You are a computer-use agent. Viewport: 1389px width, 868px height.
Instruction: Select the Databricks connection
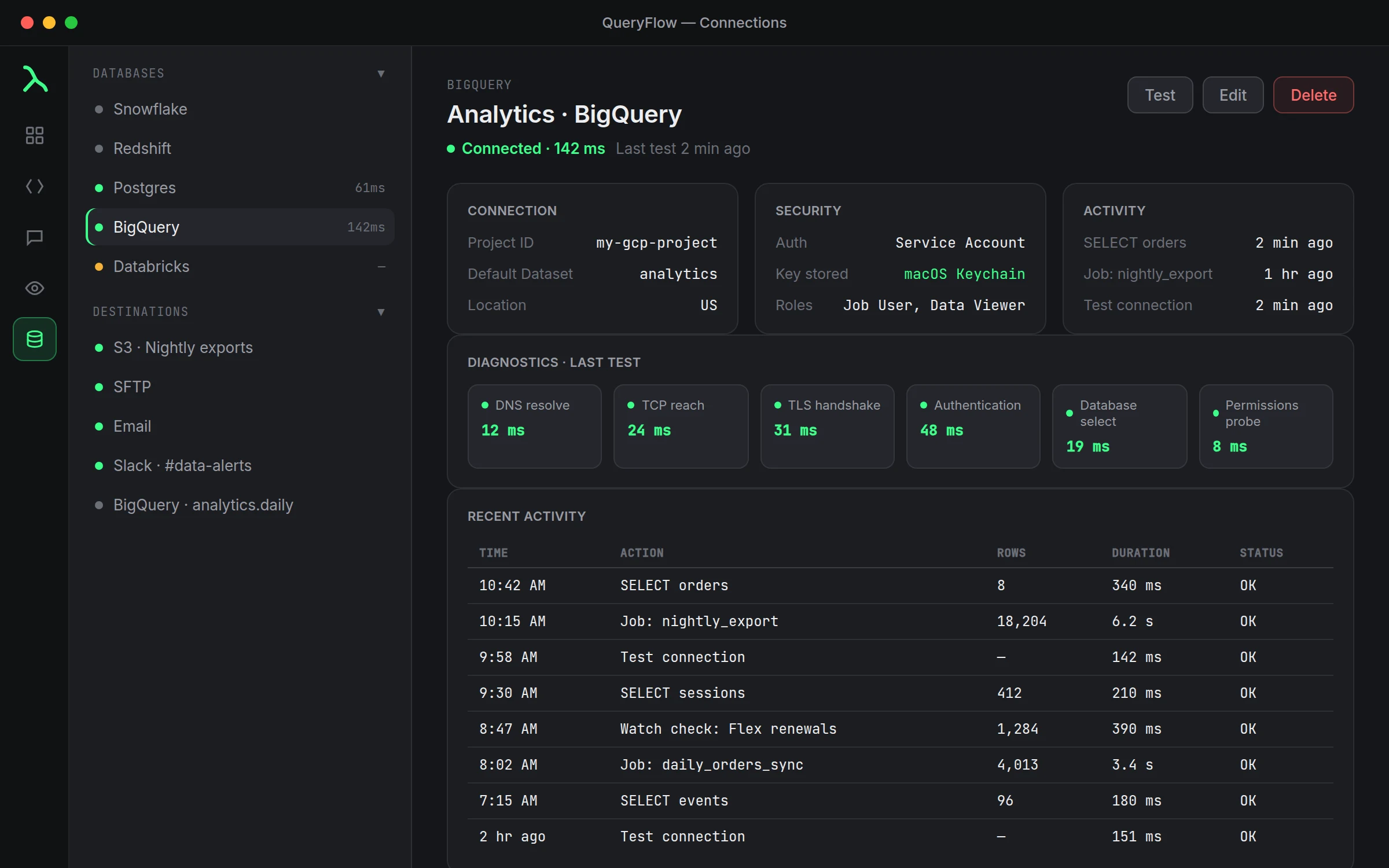point(240,266)
